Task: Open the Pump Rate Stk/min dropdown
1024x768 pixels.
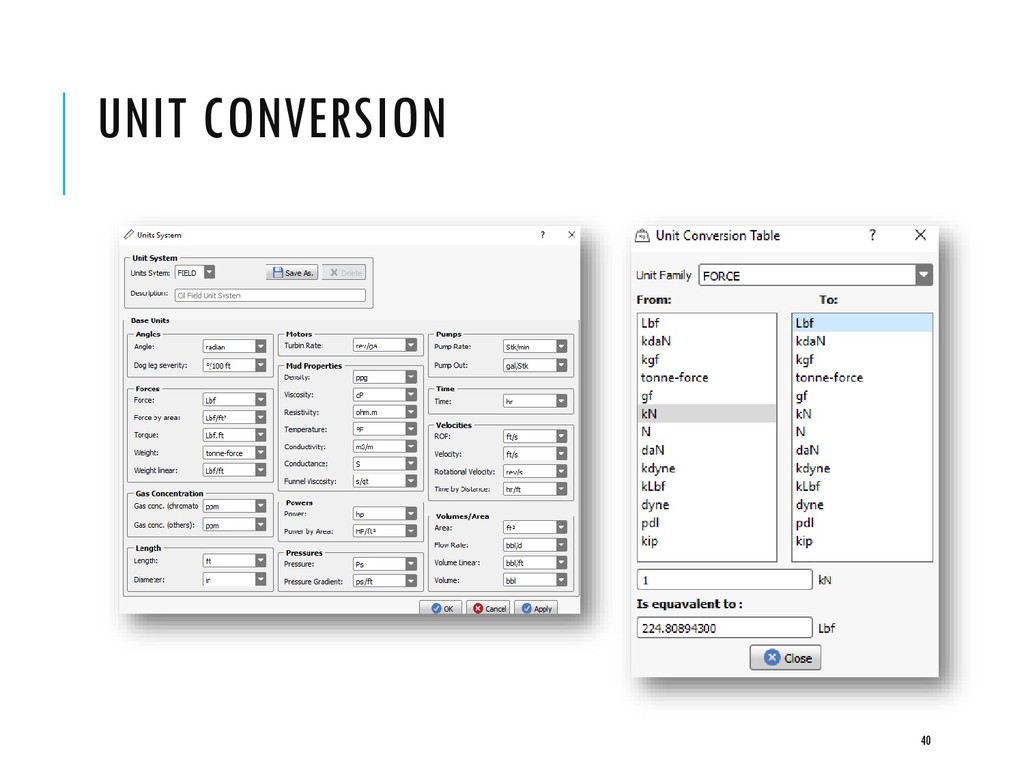Action: (x=561, y=347)
